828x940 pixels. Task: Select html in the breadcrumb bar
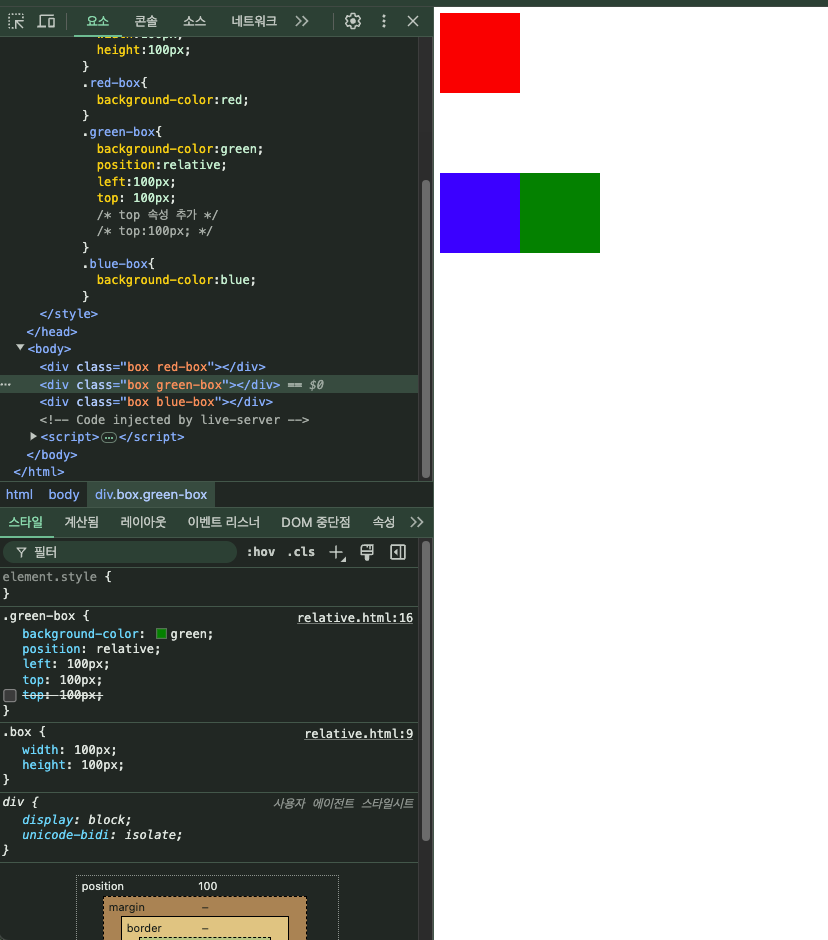point(19,495)
